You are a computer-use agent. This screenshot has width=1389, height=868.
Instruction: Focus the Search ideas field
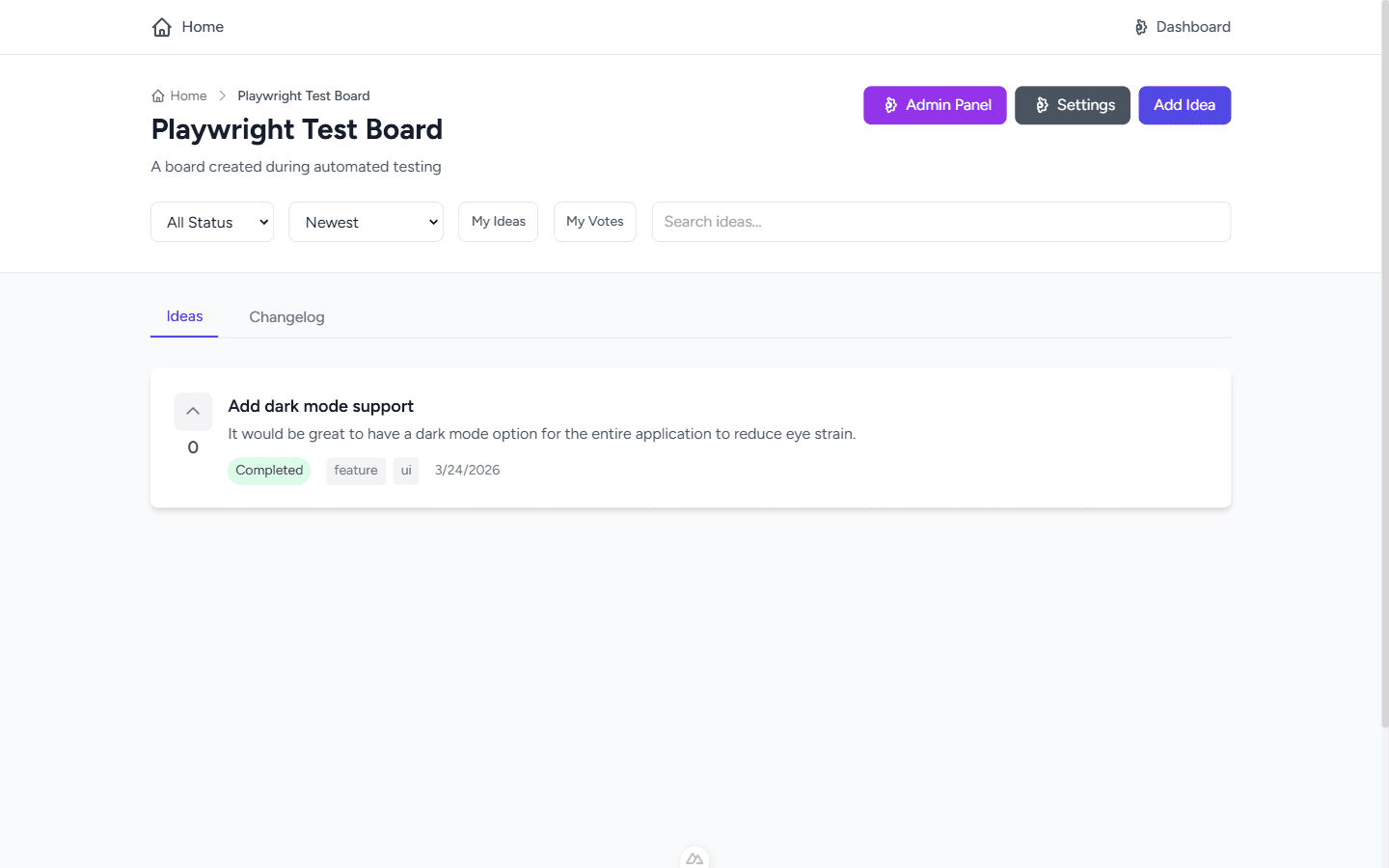click(941, 222)
